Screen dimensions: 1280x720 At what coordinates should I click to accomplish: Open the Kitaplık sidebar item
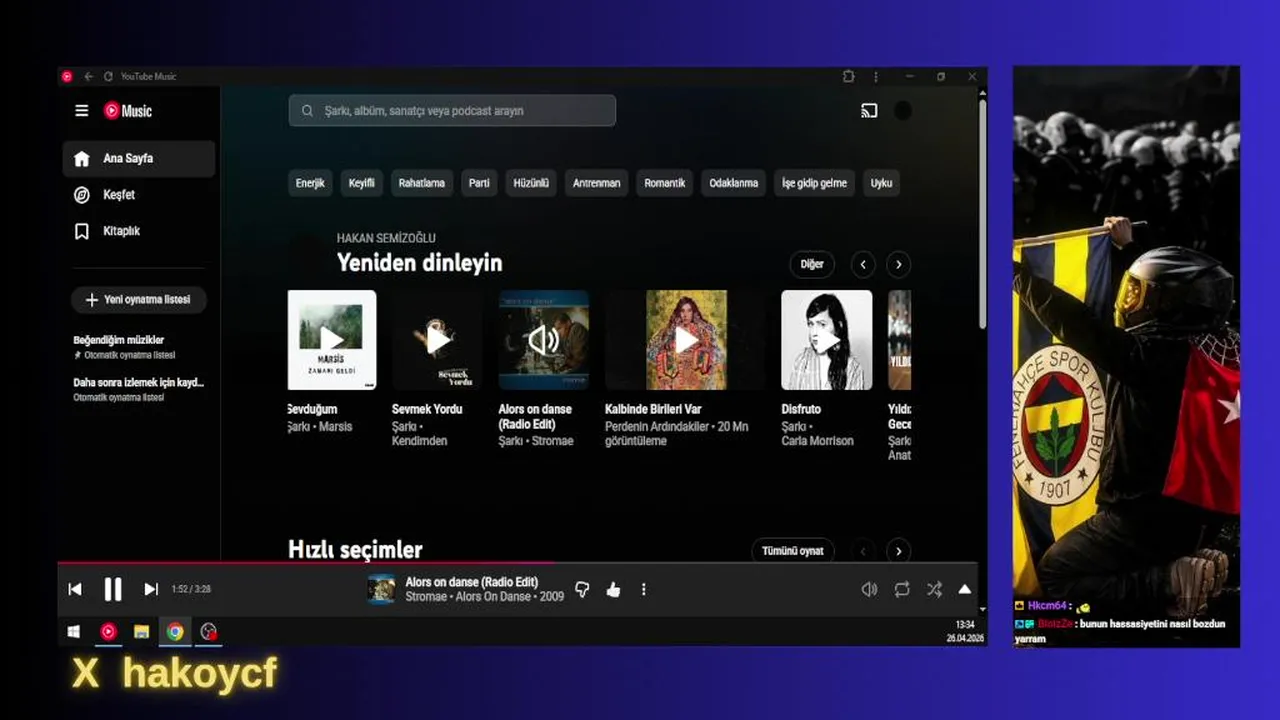[139, 231]
